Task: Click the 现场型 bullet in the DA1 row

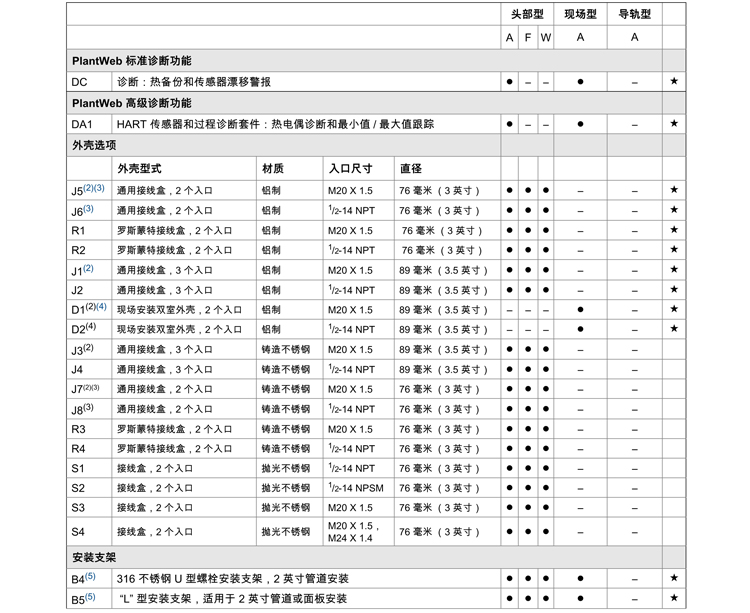Action: 580,124
